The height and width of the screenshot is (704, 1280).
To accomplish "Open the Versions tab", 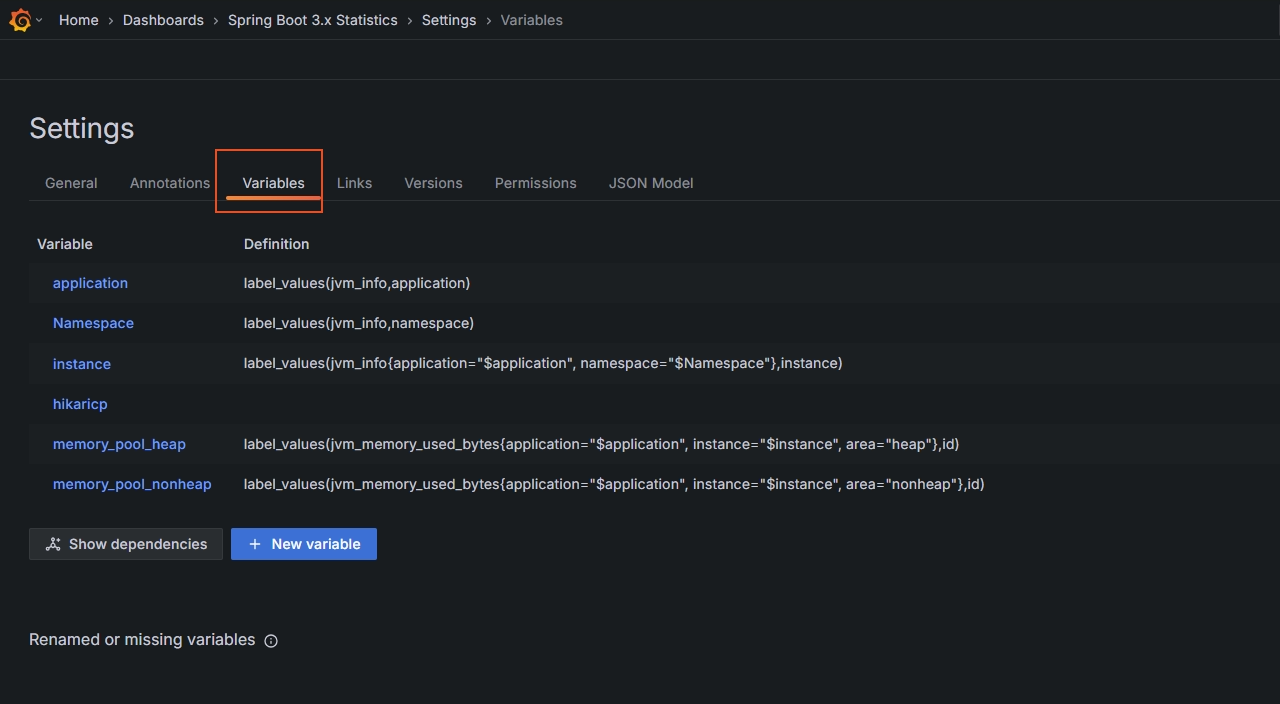I will [433, 183].
